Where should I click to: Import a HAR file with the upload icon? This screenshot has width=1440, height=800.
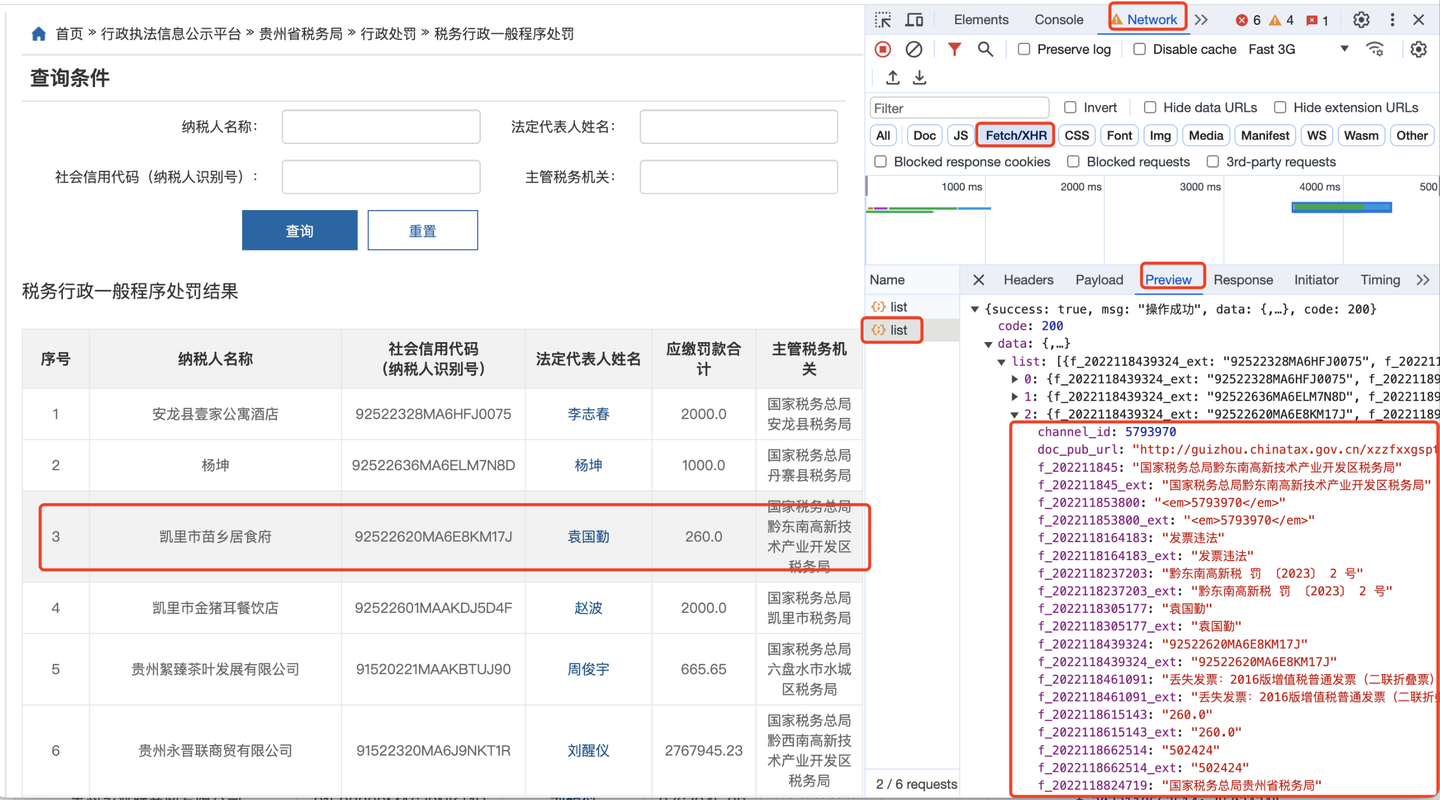[x=893, y=78]
